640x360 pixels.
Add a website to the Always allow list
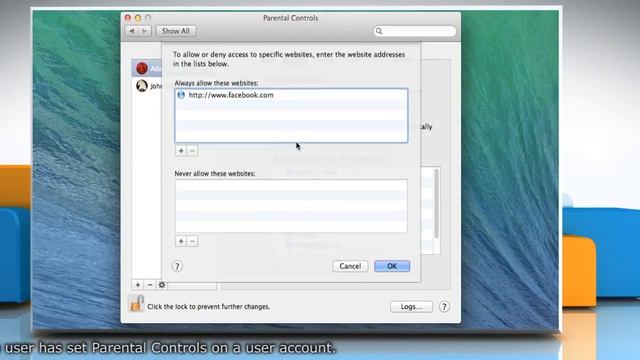(181, 151)
